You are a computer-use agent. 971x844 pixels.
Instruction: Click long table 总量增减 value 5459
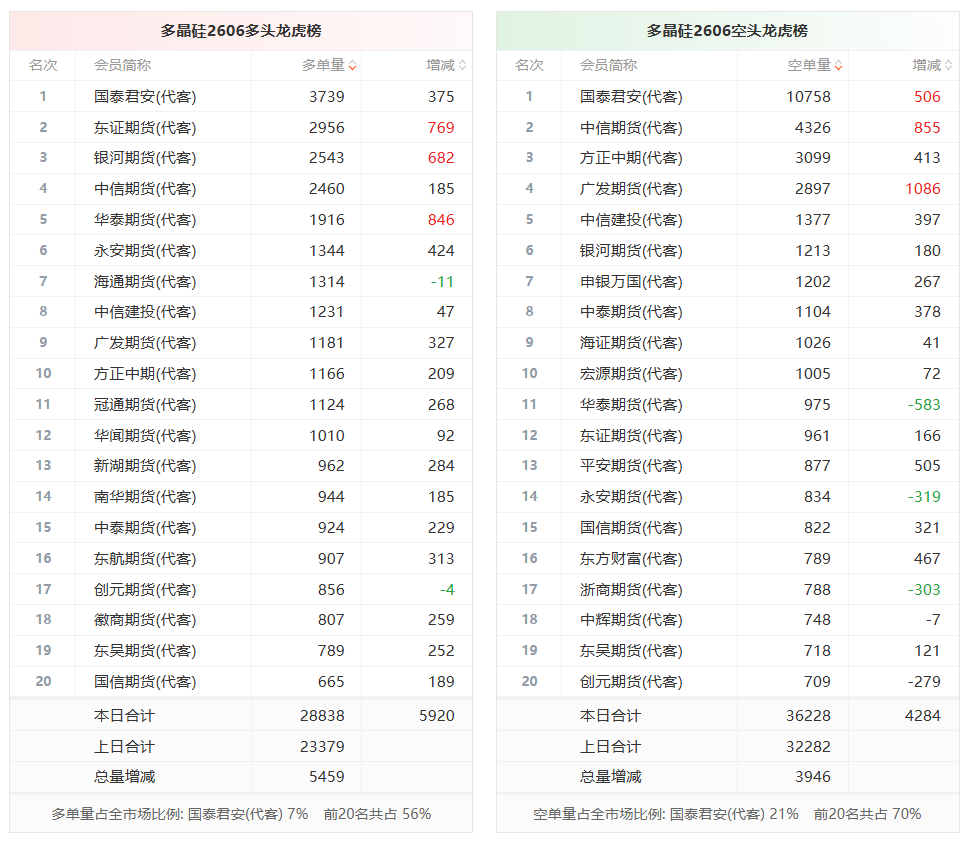click(326, 777)
